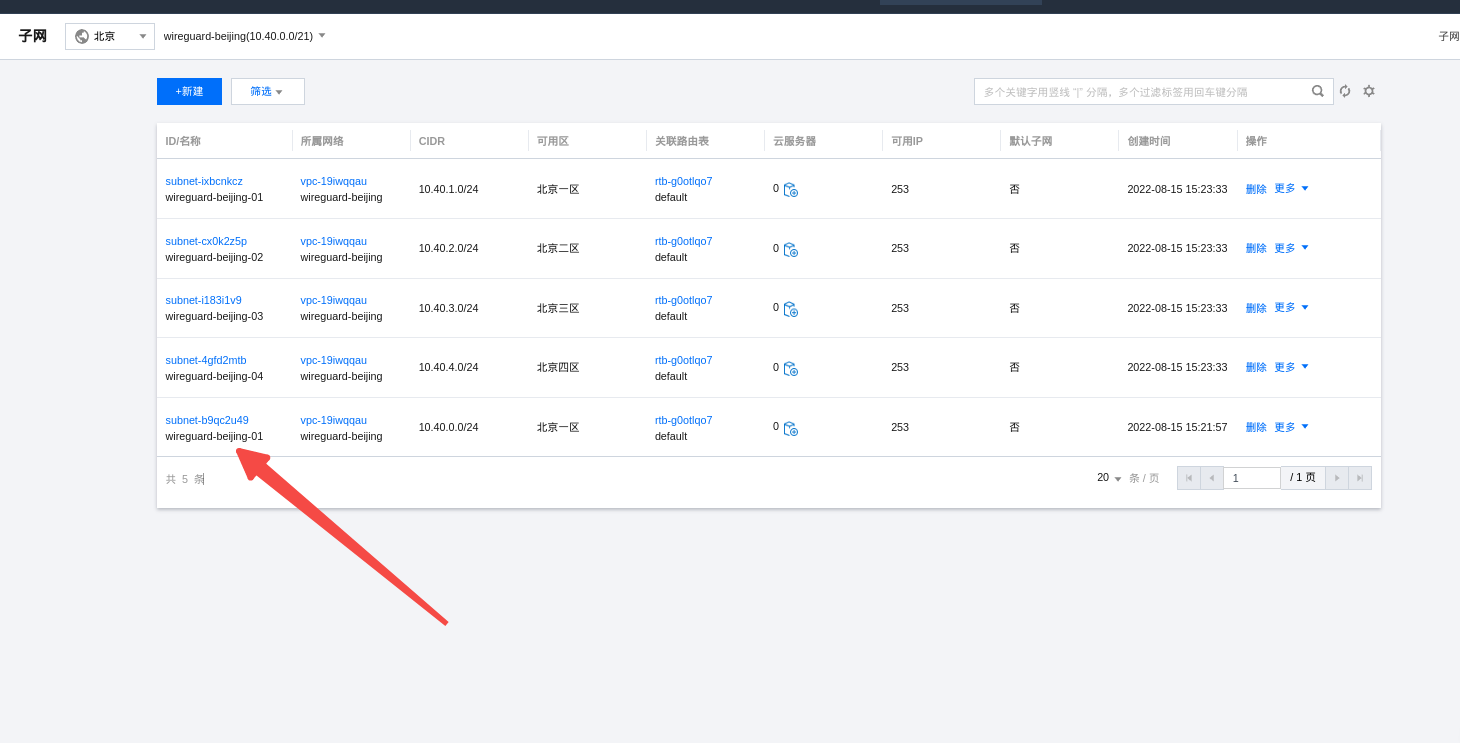Select CIDR cell 10.40.4.0/24

point(448,367)
